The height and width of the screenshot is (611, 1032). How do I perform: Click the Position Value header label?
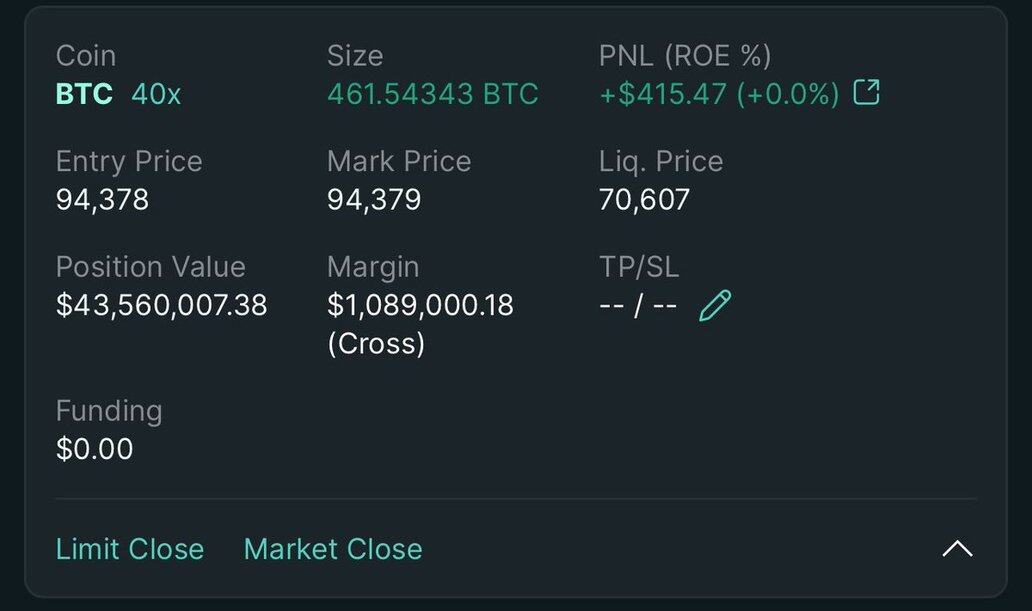[150, 267]
